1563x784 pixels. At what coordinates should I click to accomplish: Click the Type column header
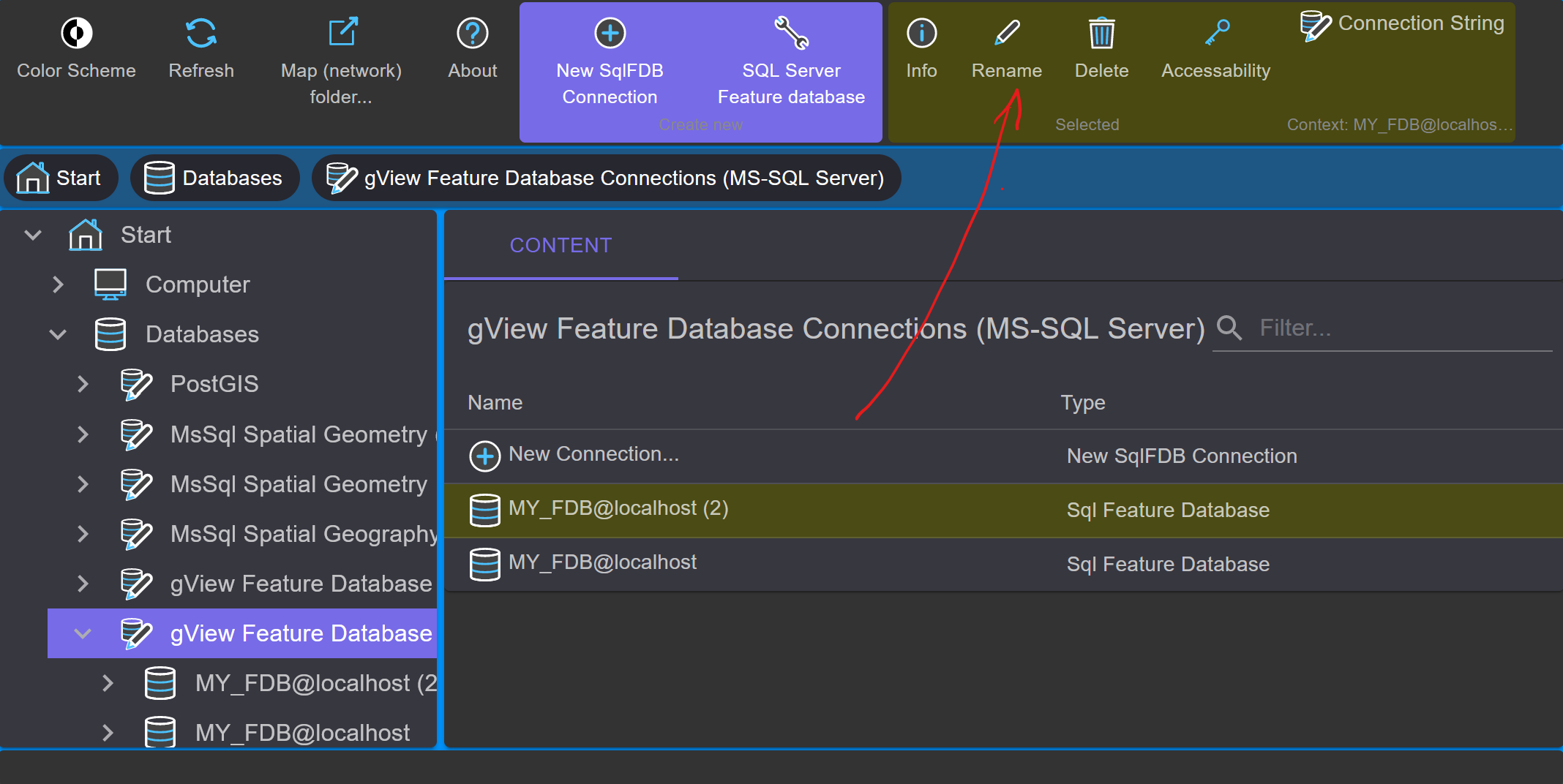pos(1083,402)
